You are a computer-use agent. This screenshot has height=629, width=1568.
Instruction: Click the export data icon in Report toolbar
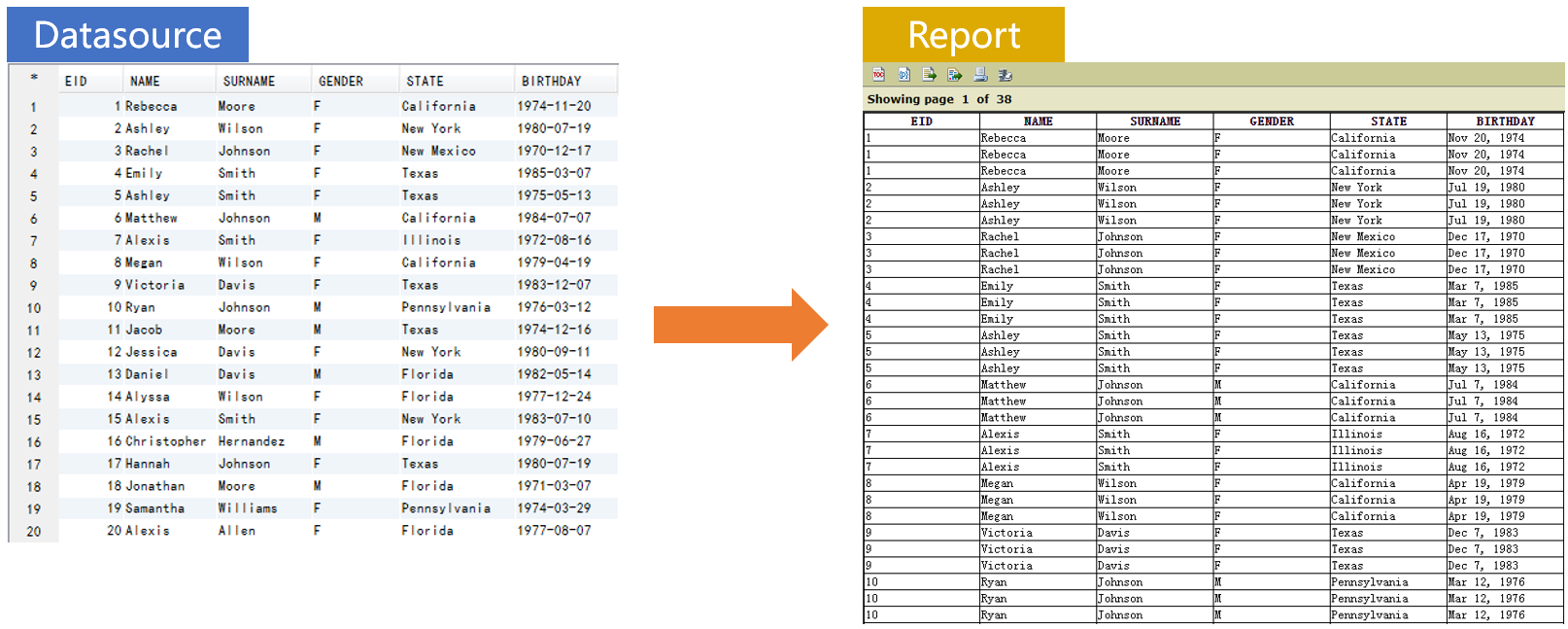pyautogui.click(x=929, y=75)
